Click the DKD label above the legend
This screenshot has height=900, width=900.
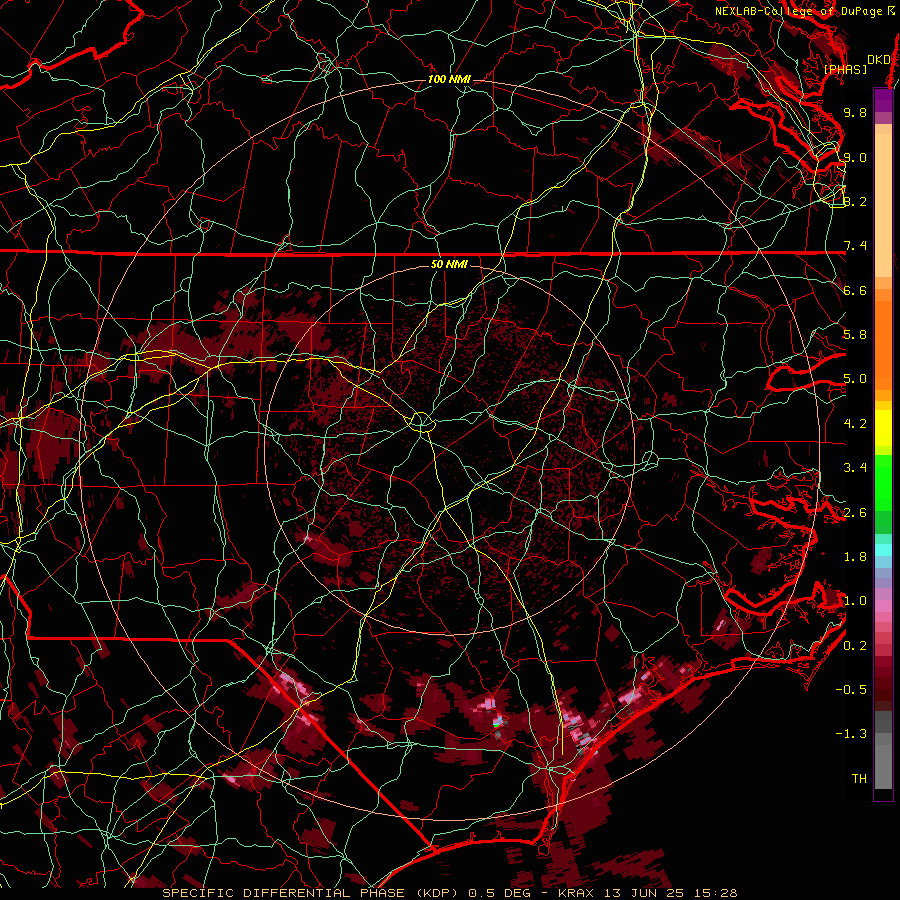[x=878, y=59]
